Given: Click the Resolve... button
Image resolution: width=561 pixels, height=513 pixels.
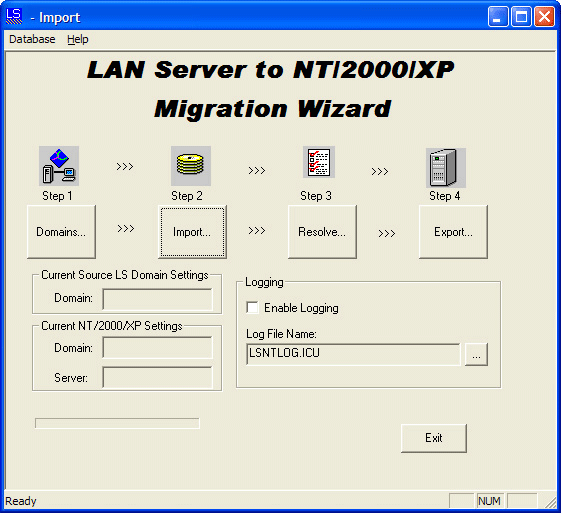Looking at the screenshot, I should 322,232.
